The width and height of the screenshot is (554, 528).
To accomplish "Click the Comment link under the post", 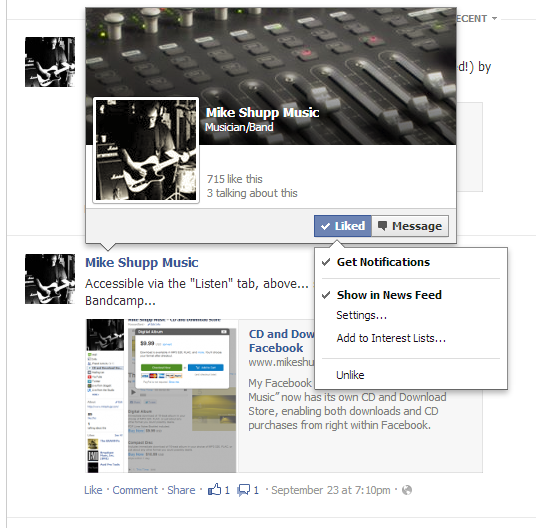I will (x=135, y=490).
